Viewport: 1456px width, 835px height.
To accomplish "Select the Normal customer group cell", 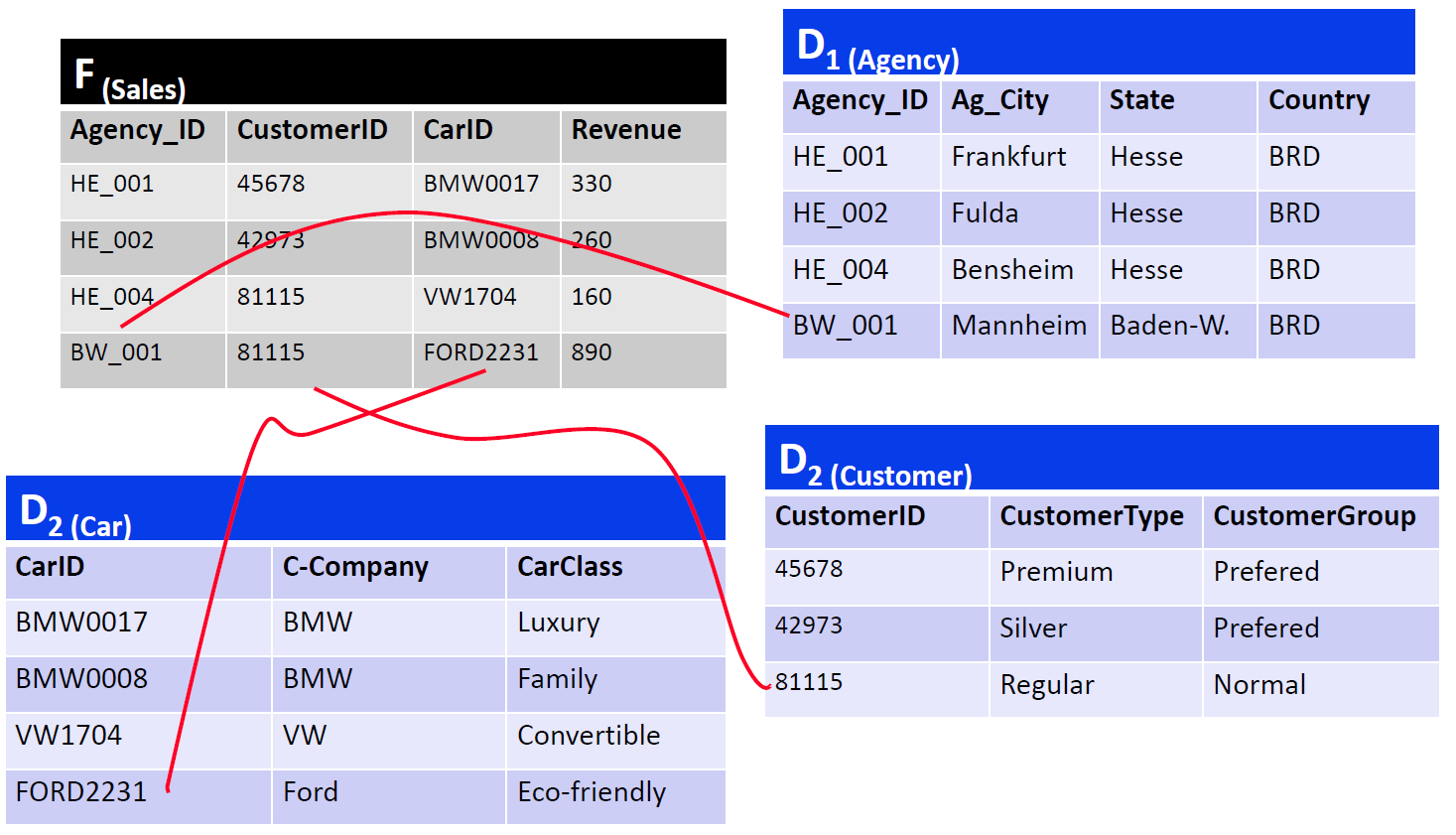I will (x=1259, y=685).
